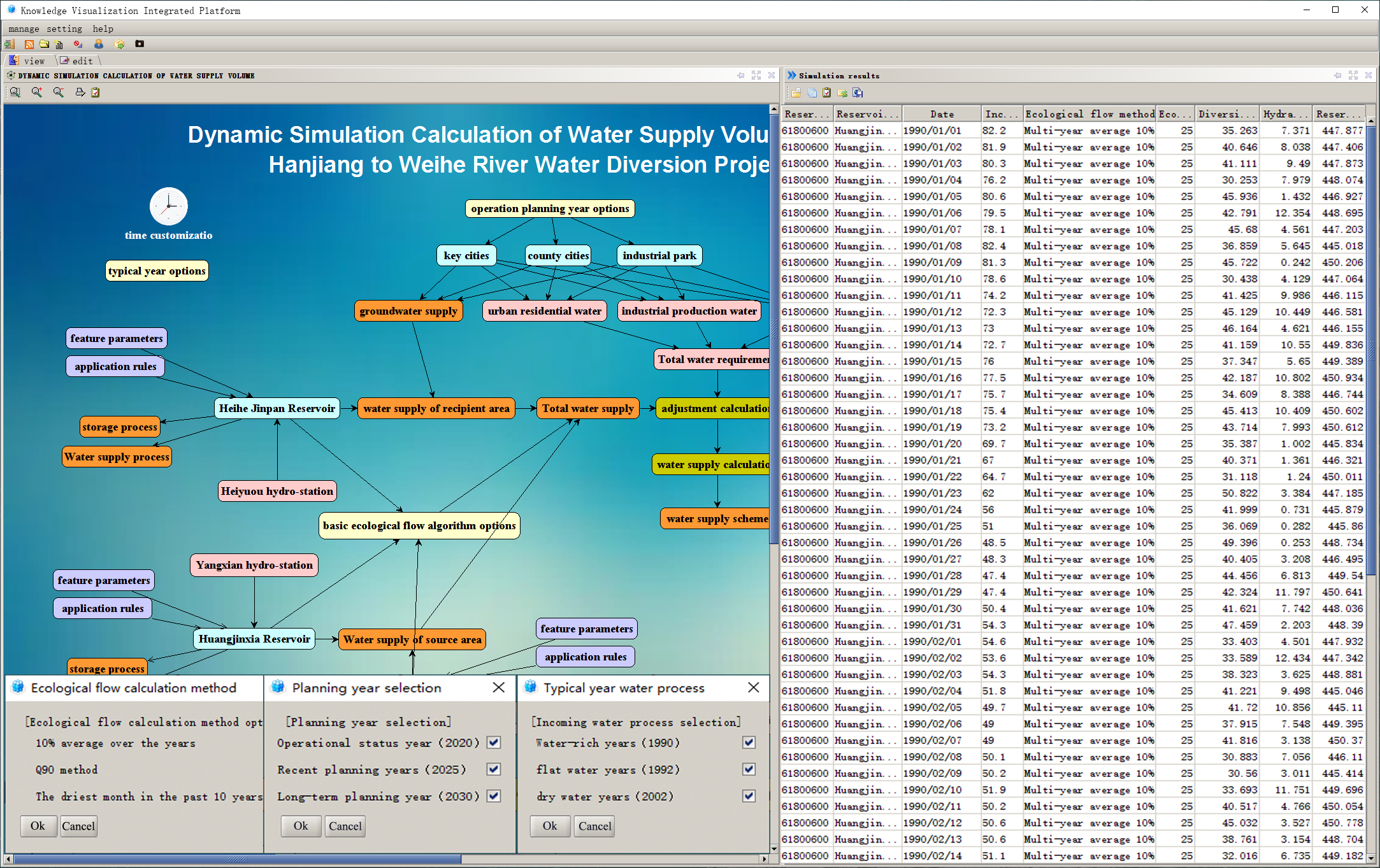Click the user profile toolbar icon
Viewport: 1380px width, 868px height.
(99, 44)
